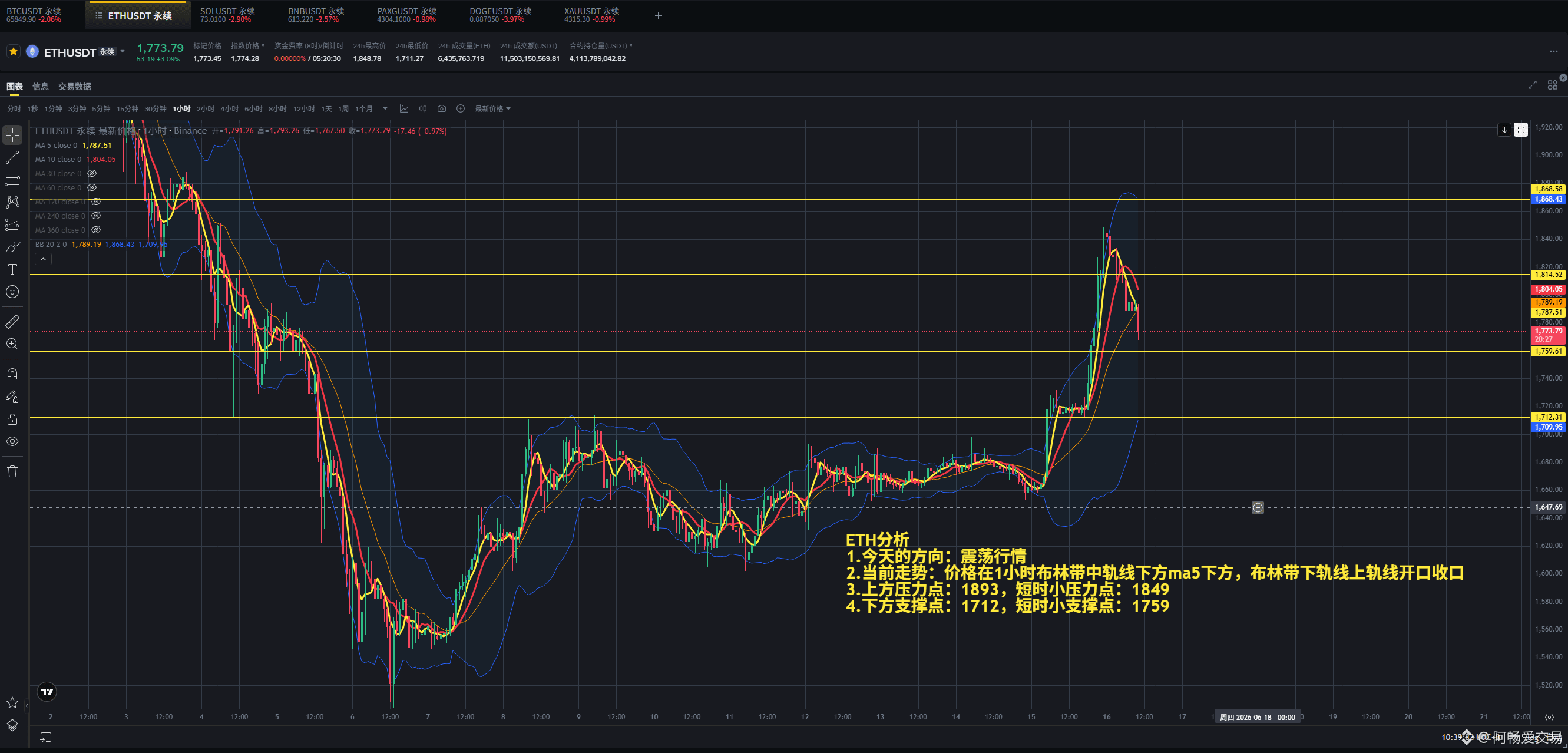Show the MA 120 indicator
Viewport: 1568px width, 753px height.
[x=95, y=202]
